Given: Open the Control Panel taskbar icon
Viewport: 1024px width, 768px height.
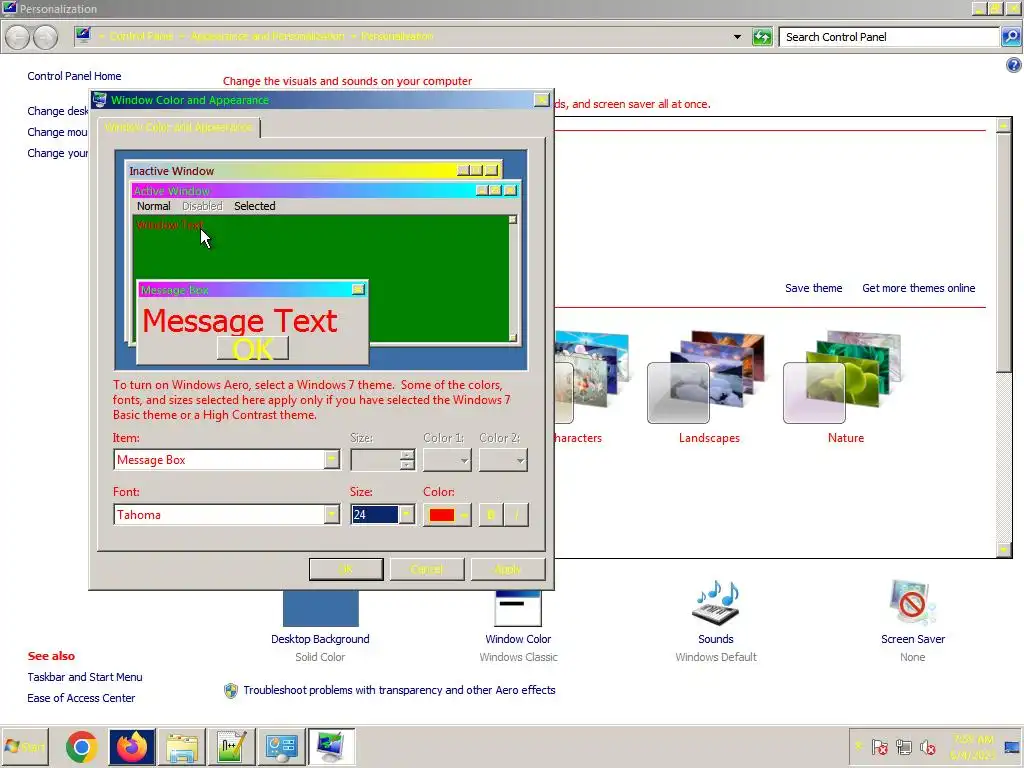Looking at the screenshot, I should click(x=281, y=746).
